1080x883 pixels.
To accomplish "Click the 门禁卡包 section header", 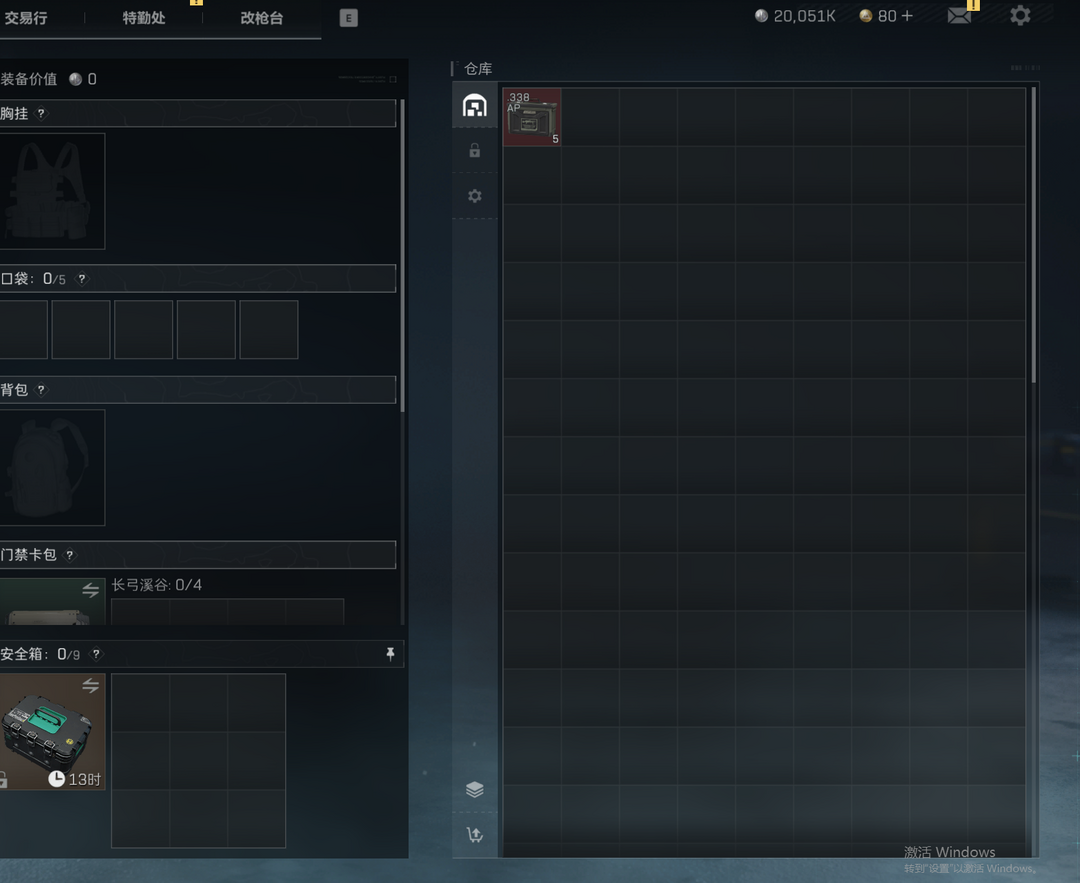I will click(198, 555).
